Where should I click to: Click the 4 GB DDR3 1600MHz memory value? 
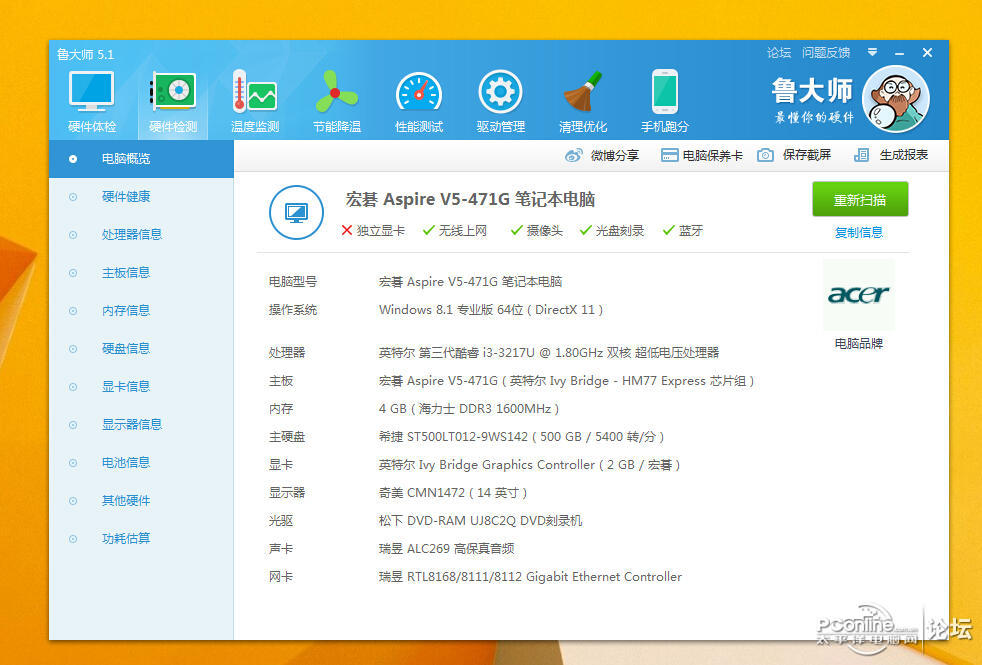[x=468, y=409]
